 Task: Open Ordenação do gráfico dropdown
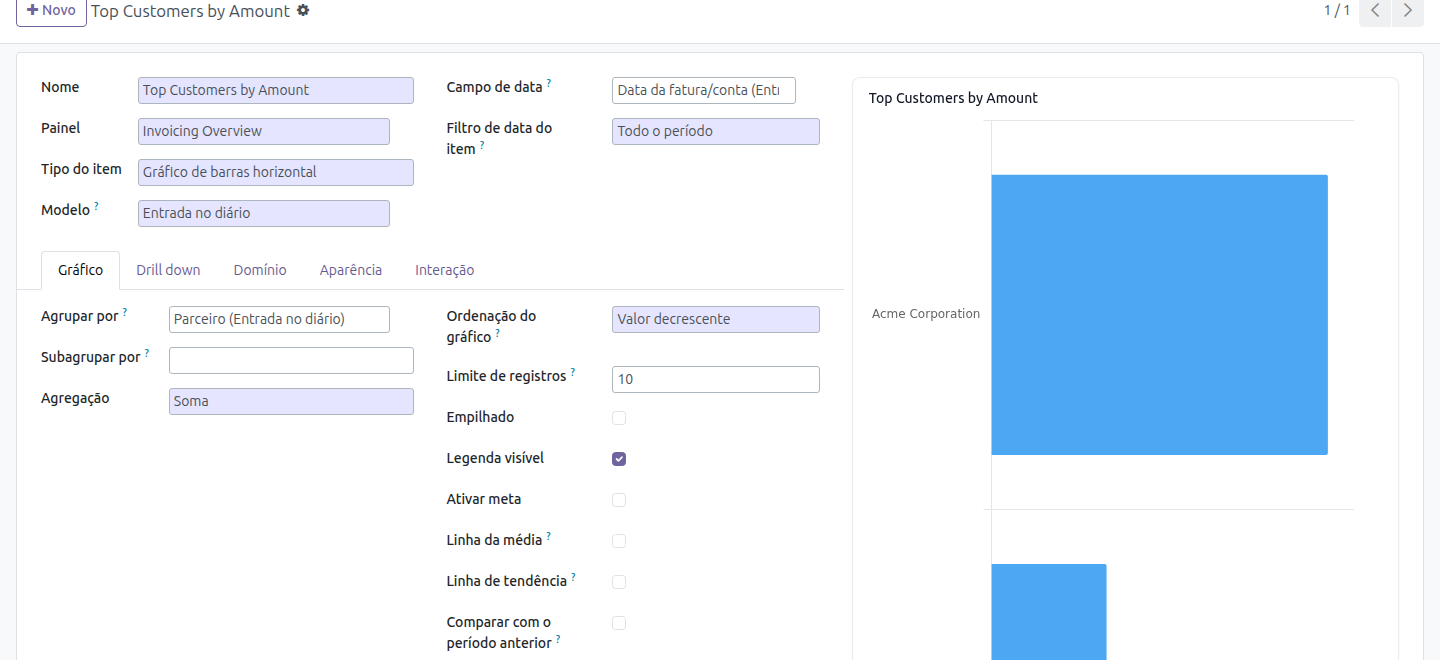click(716, 319)
